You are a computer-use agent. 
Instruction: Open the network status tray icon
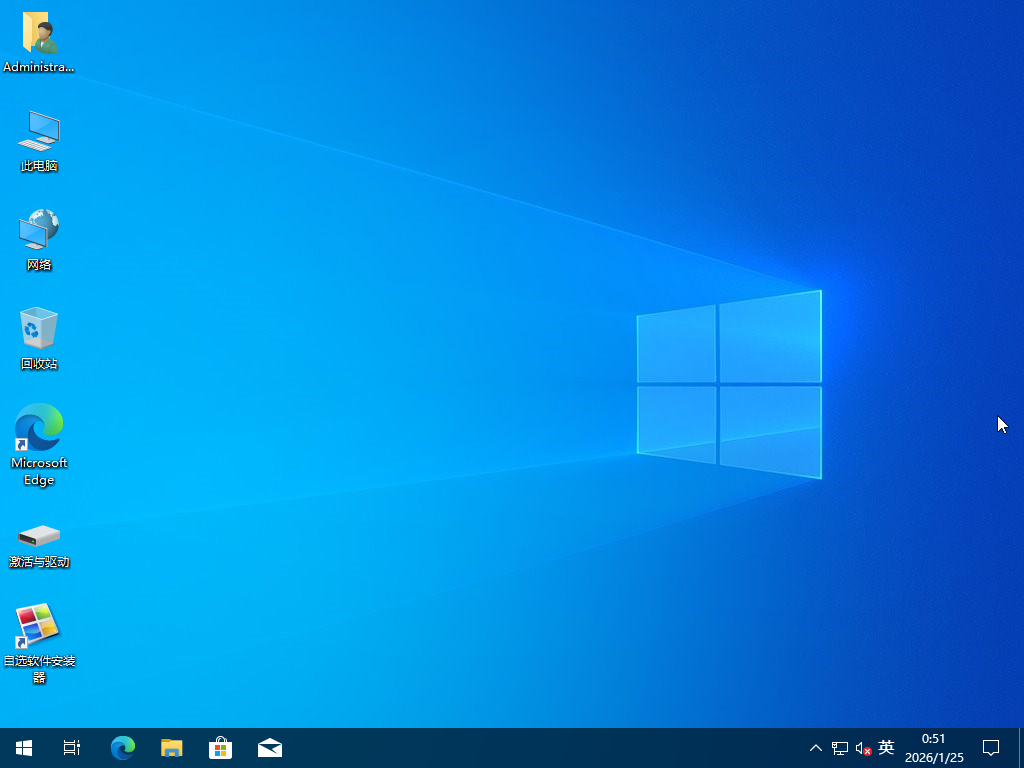click(x=838, y=747)
